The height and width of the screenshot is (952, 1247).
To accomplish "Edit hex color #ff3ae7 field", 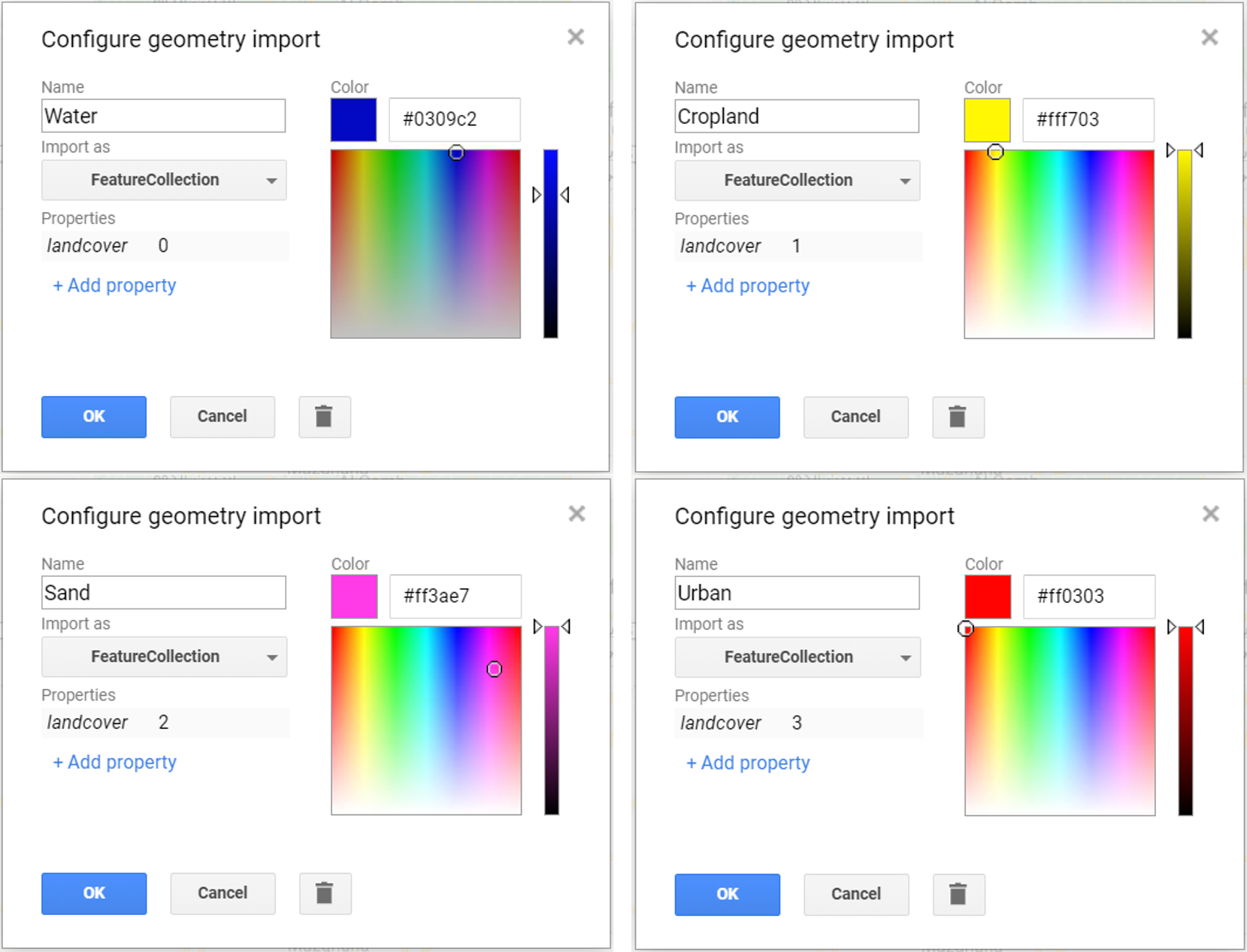I will click(456, 597).
